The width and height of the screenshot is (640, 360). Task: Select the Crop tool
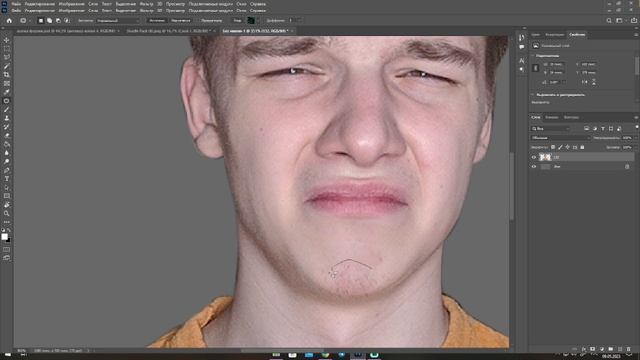7,75
